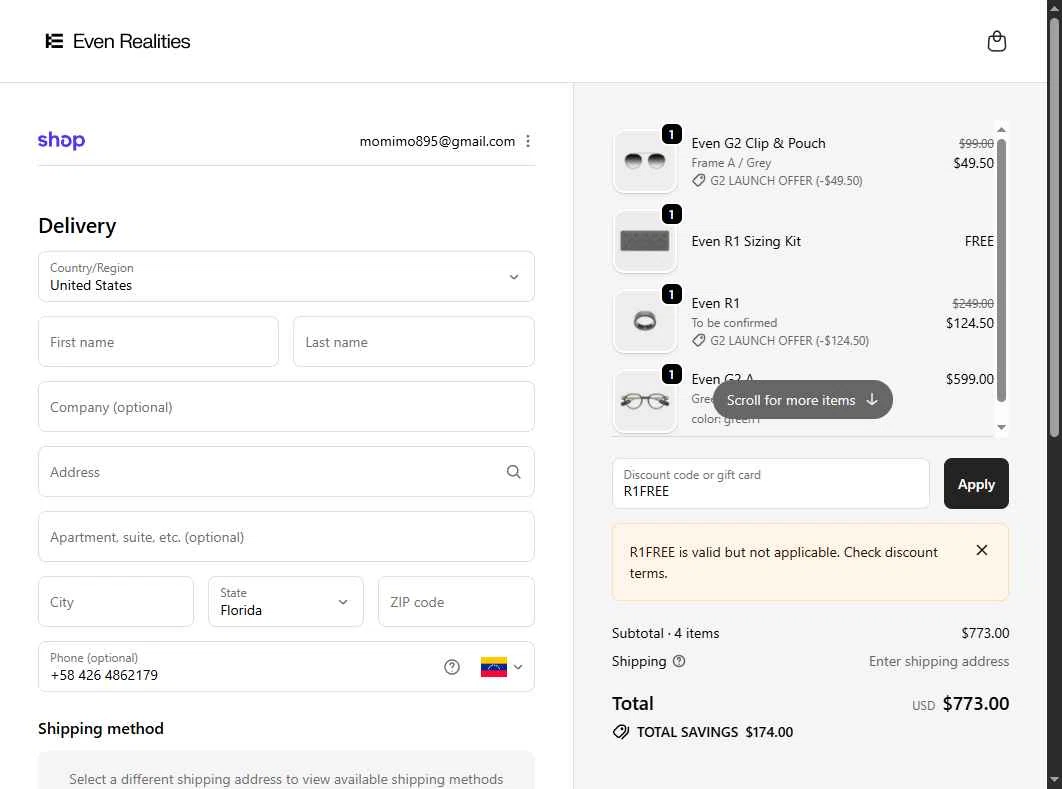1062x789 pixels.
Task: Open the phone country flag selector
Action: point(501,666)
